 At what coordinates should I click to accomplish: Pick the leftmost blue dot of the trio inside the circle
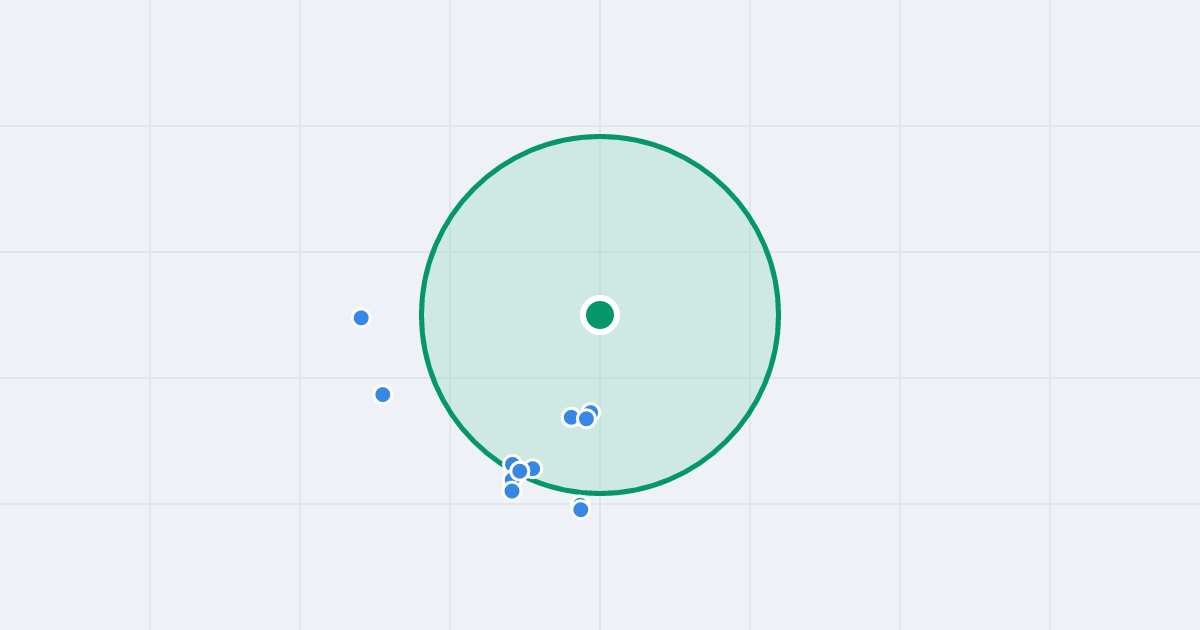(x=571, y=417)
